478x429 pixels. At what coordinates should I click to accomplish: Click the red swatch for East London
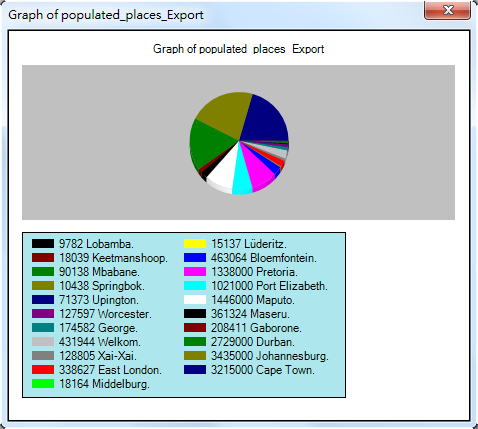pos(43,370)
